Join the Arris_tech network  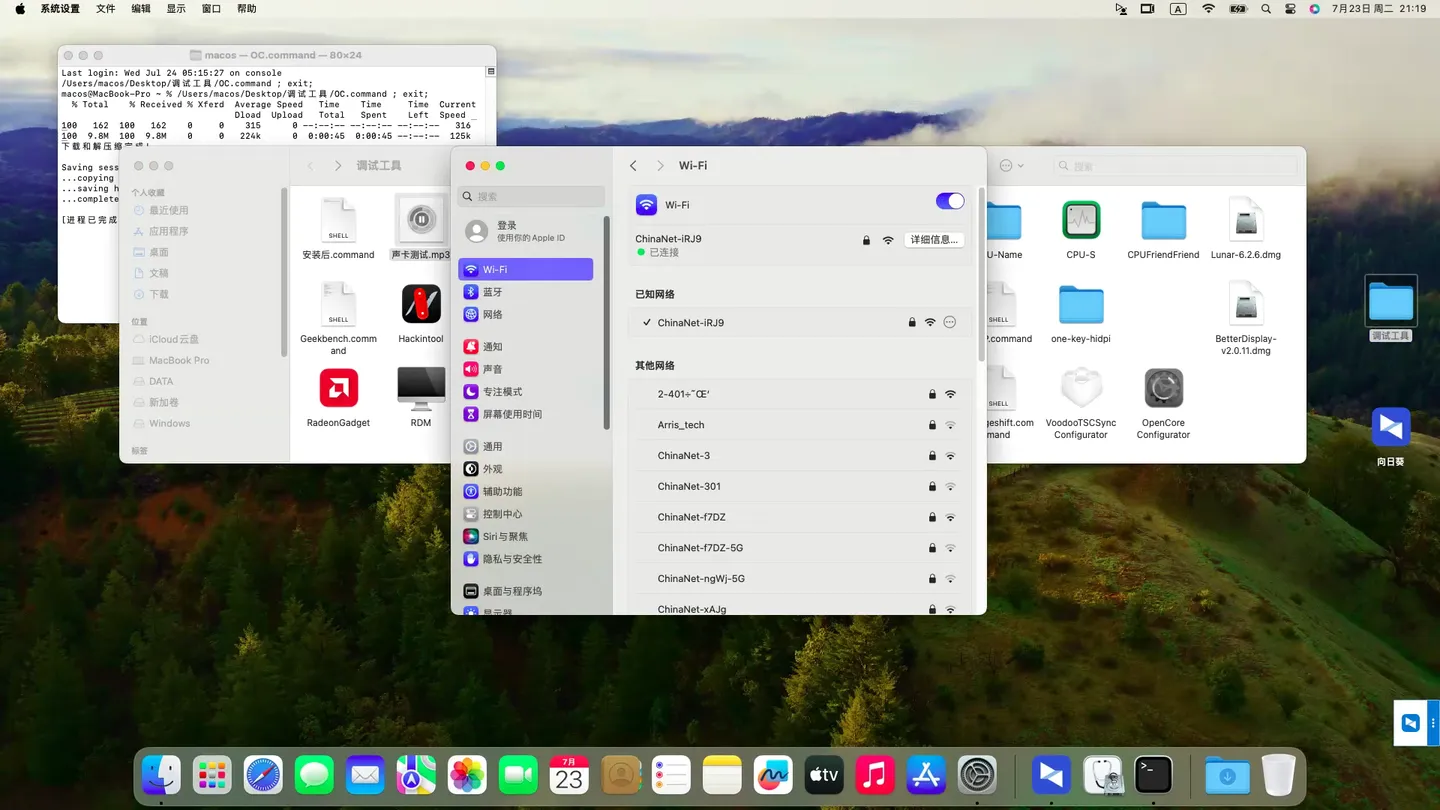[x=681, y=425]
